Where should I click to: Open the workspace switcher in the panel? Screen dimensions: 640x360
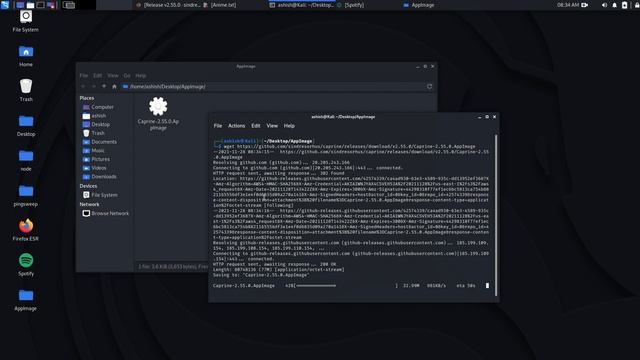click(x=69, y=5)
